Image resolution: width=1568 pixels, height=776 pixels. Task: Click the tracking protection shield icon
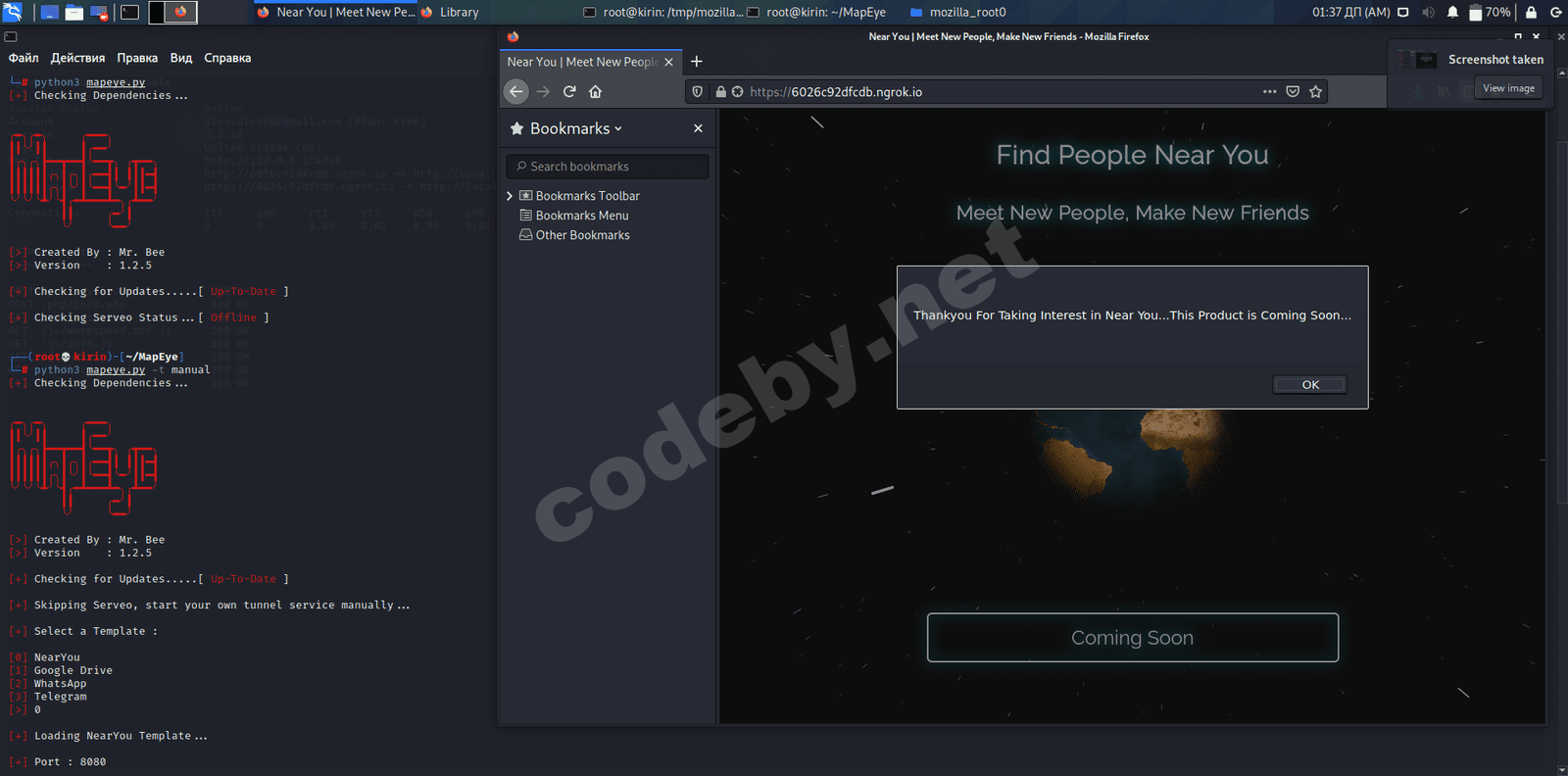698,91
